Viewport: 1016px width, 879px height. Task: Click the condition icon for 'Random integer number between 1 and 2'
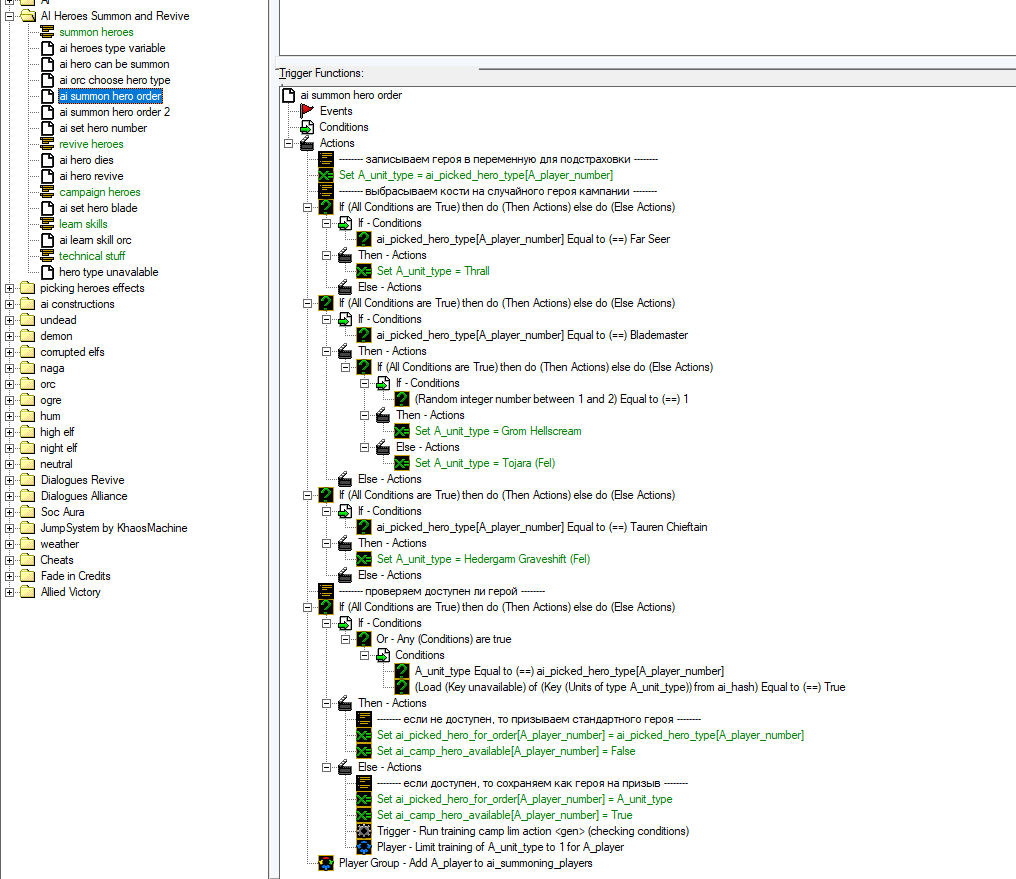click(402, 399)
